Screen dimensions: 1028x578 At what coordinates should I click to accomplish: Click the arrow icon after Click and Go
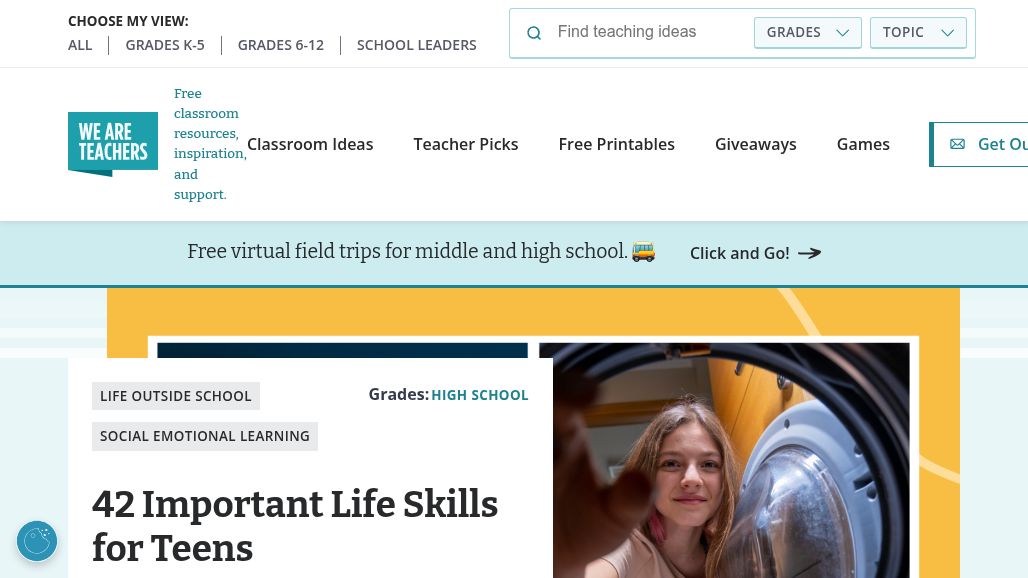click(809, 253)
